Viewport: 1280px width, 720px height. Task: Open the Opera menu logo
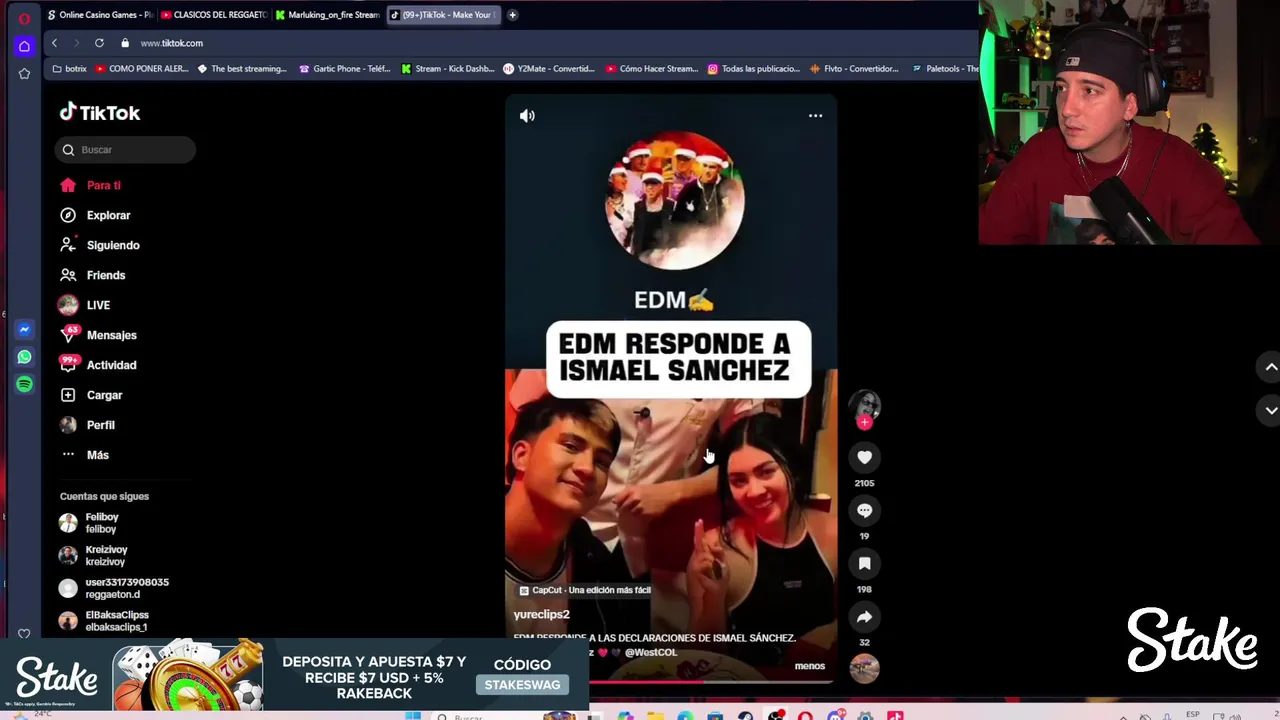24,17
